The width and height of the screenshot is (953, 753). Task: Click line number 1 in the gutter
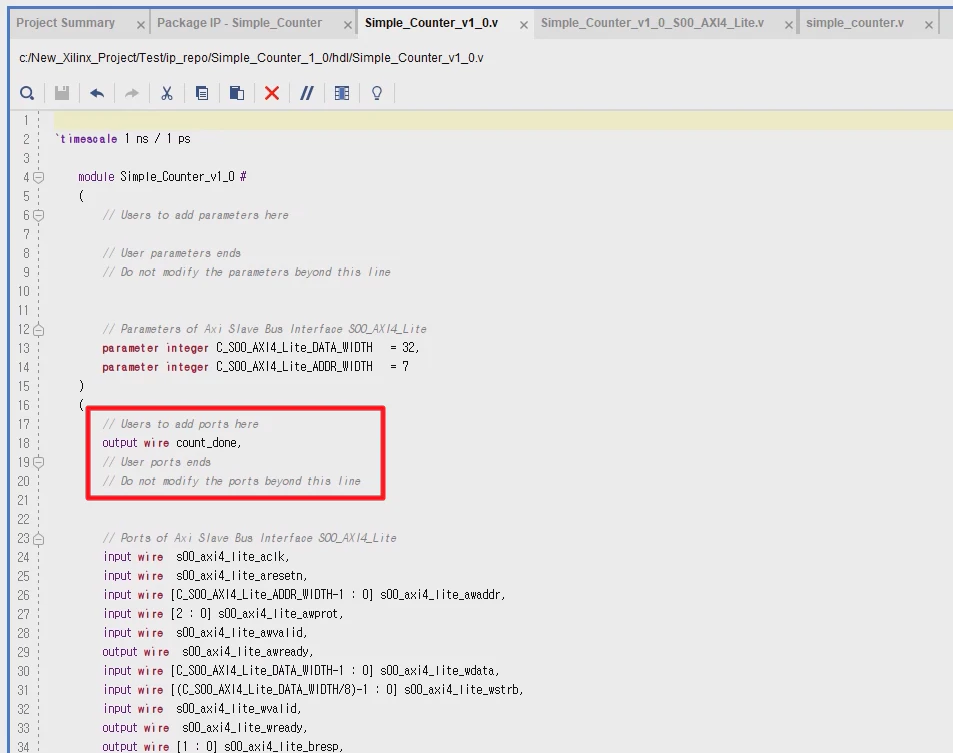[26, 120]
